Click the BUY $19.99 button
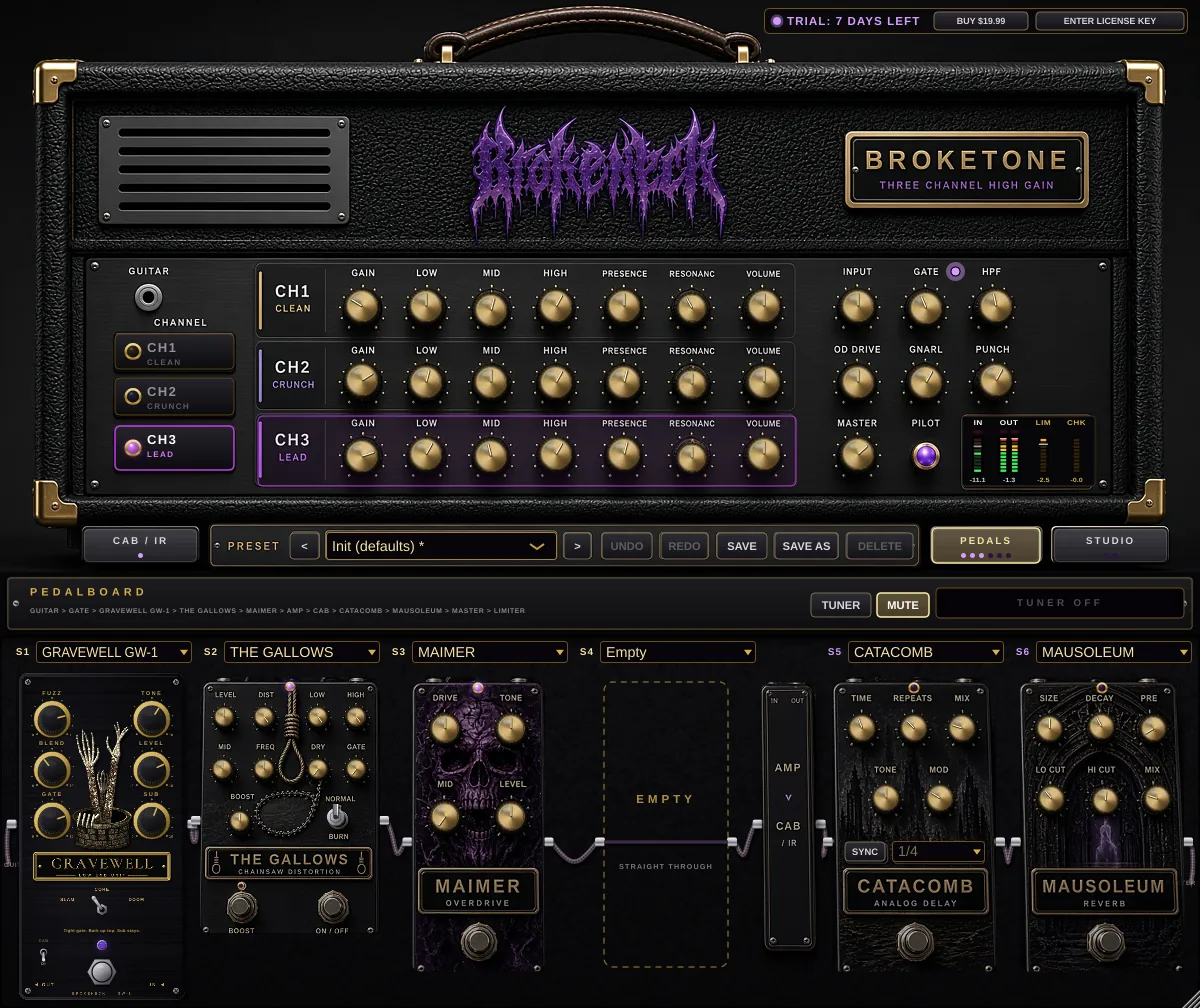Screen dimensions: 1200x1008 (x=981, y=21)
